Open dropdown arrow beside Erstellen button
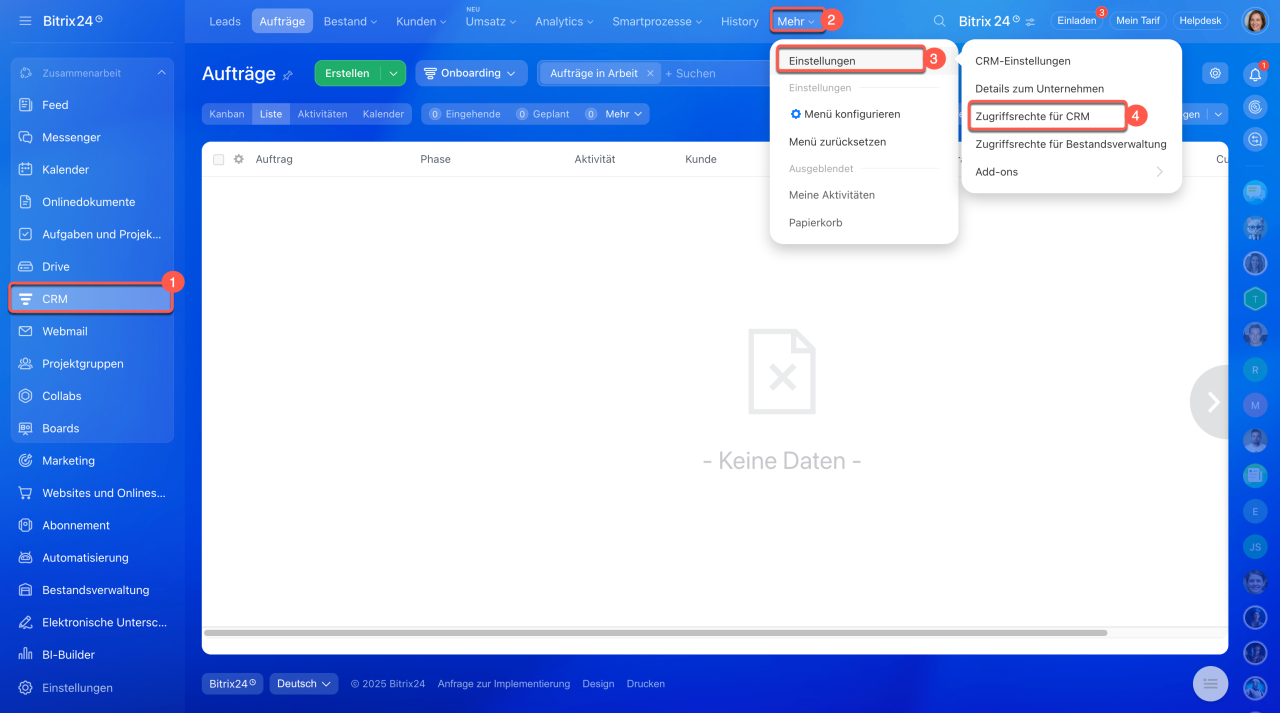 click(394, 73)
